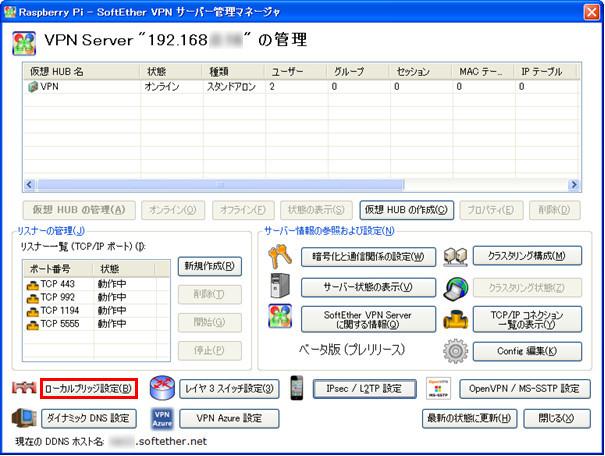Click the phone icon beside IPsec / L2TP
This screenshot has height=456, width=605.
[297, 387]
